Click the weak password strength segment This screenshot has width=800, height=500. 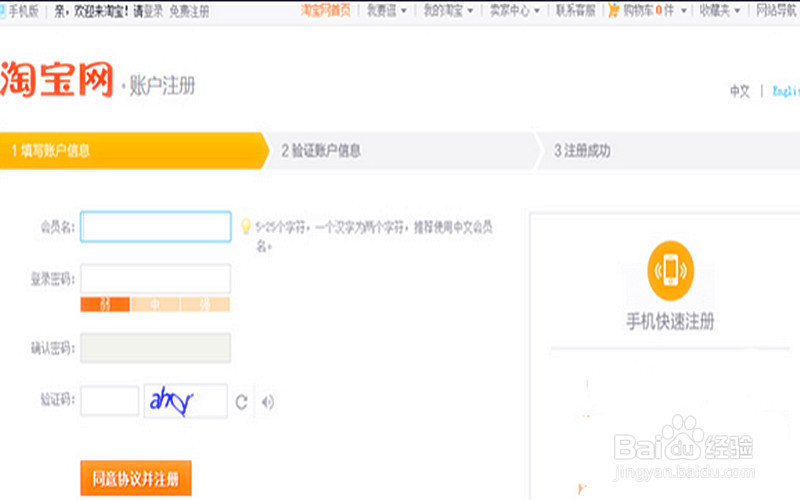tap(105, 305)
